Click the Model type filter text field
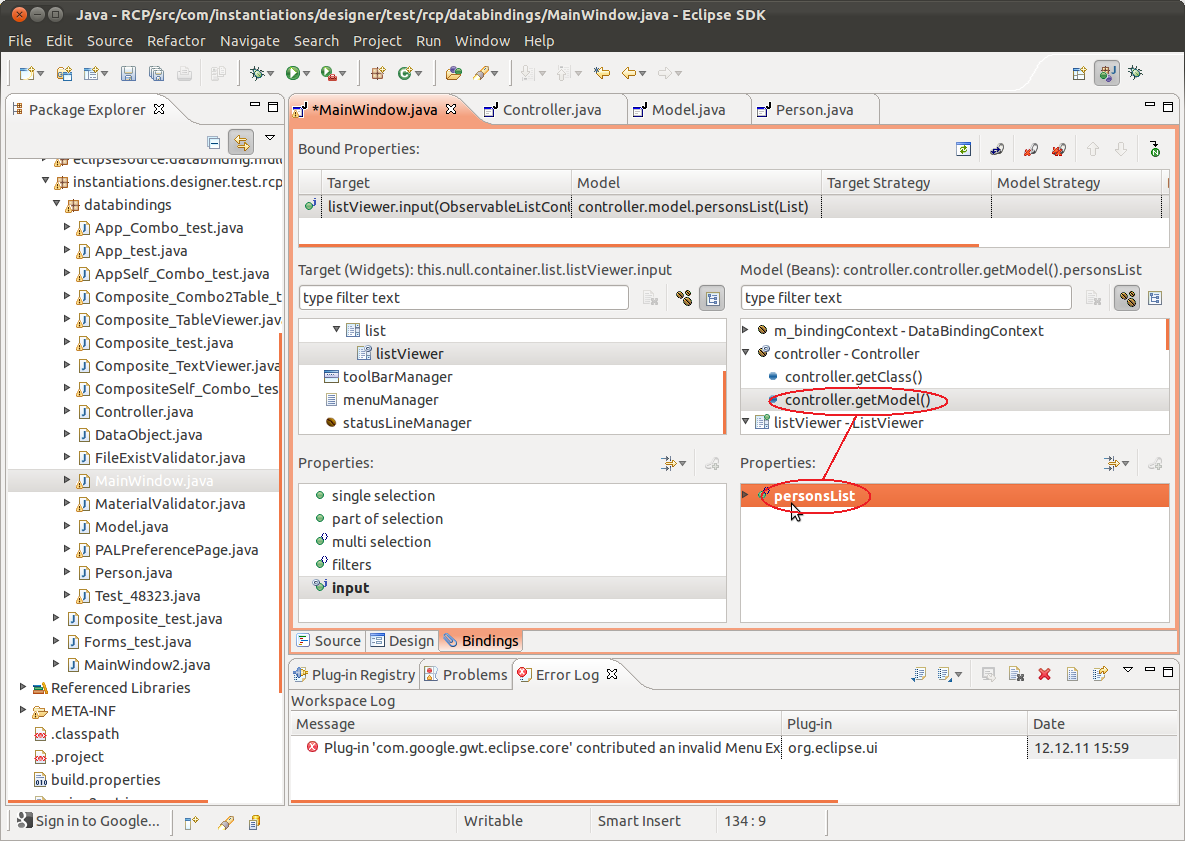Viewport: 1185px width, 841px height. (905, 298)
